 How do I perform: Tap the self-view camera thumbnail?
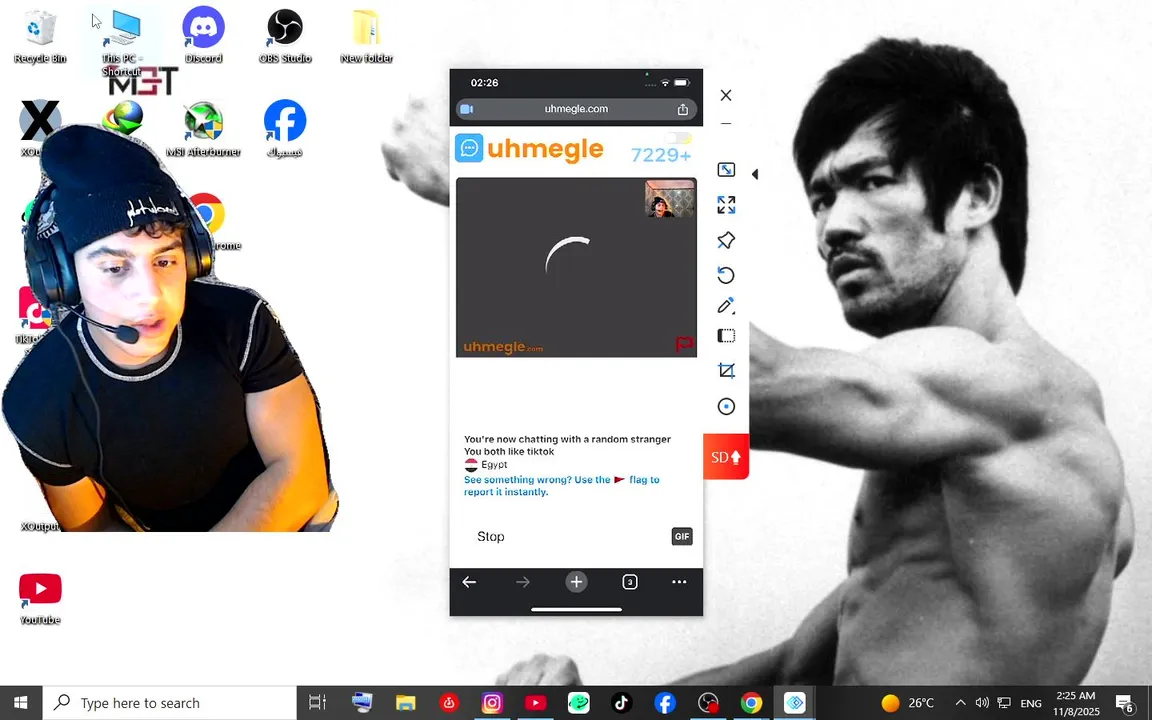pyautogui.click(x=670, y=198)
